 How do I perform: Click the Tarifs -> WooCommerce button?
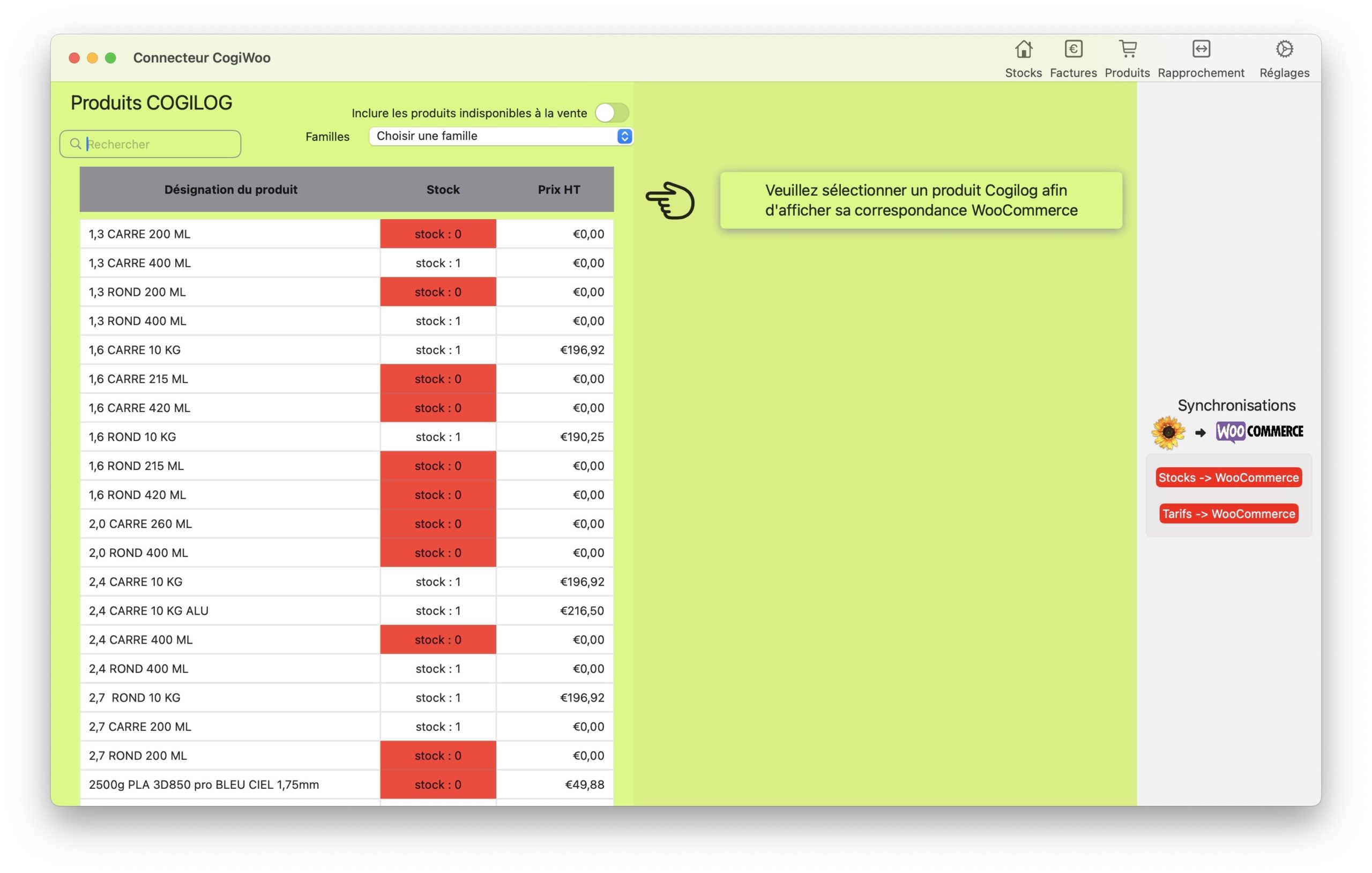click(1228, 513)
